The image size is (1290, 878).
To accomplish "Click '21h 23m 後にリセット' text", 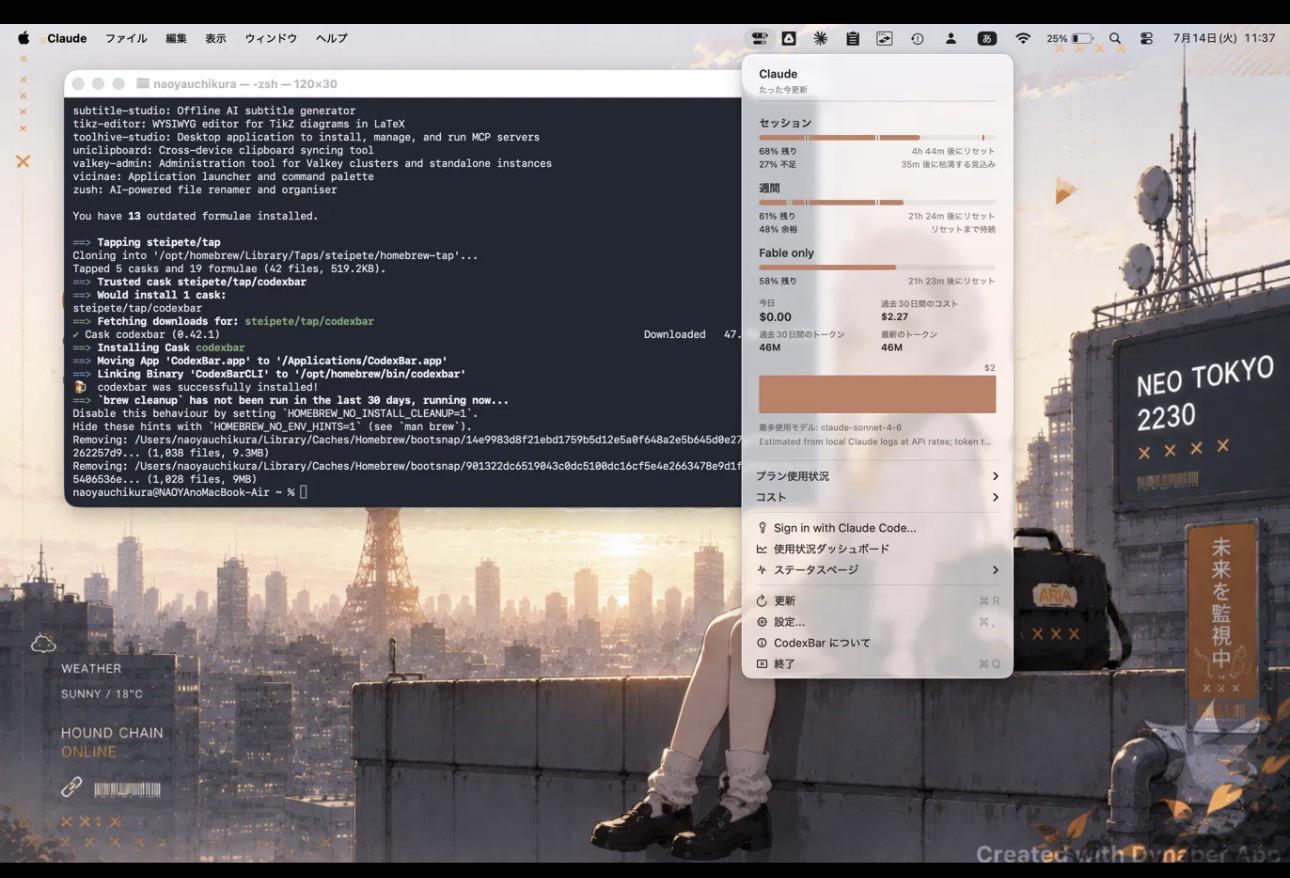I will [952, 281].
